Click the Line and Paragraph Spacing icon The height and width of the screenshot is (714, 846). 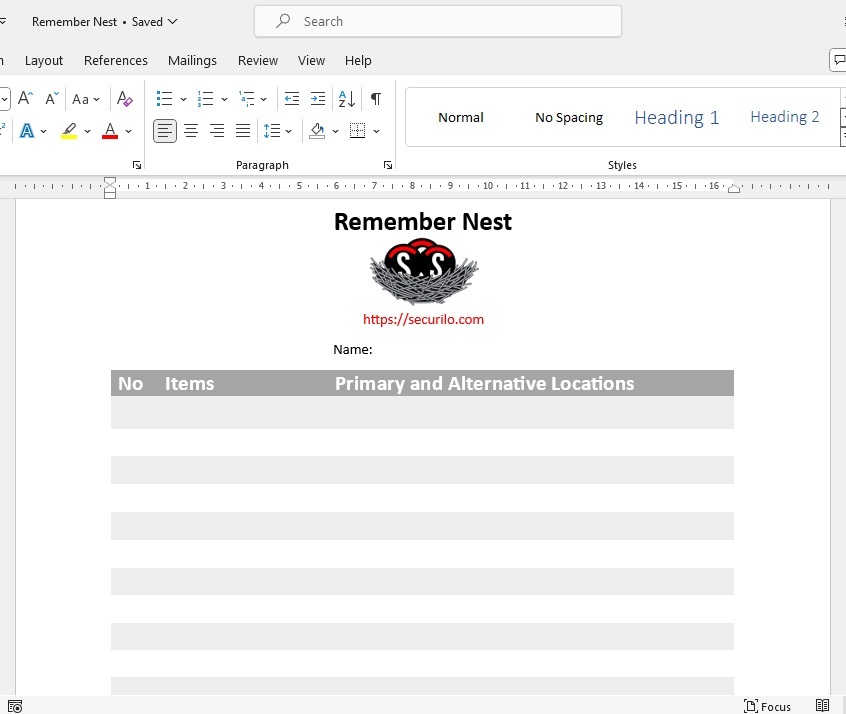pos(272,131)
